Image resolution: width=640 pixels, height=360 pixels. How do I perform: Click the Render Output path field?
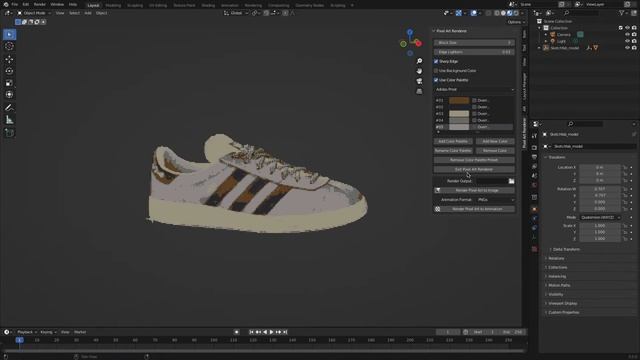click(x=492, y=181)
